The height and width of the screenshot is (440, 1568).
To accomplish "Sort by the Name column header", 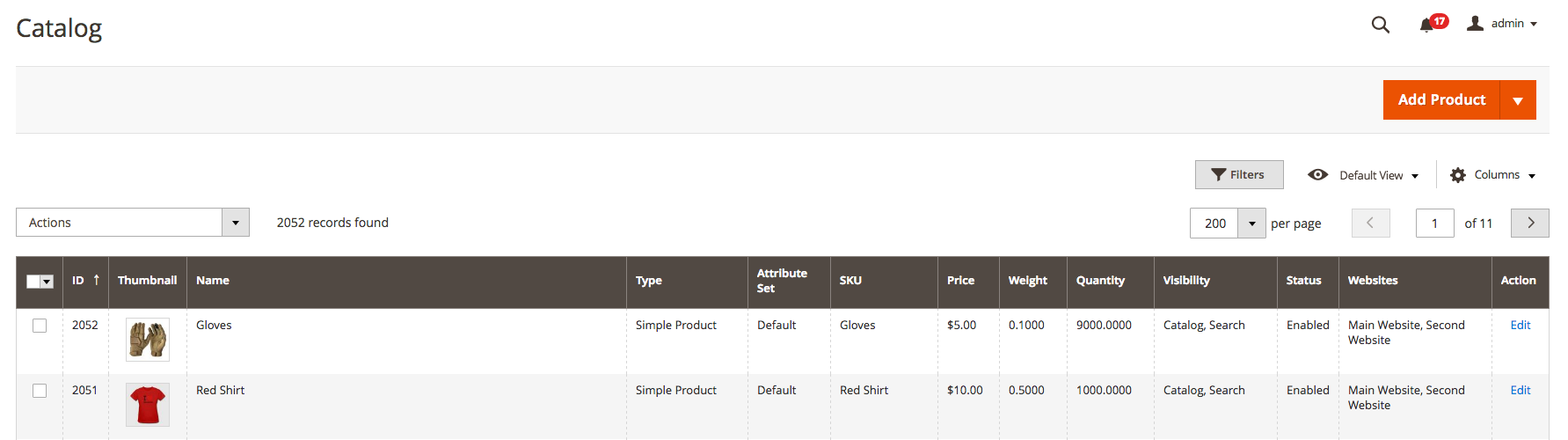I will (213, 280).
